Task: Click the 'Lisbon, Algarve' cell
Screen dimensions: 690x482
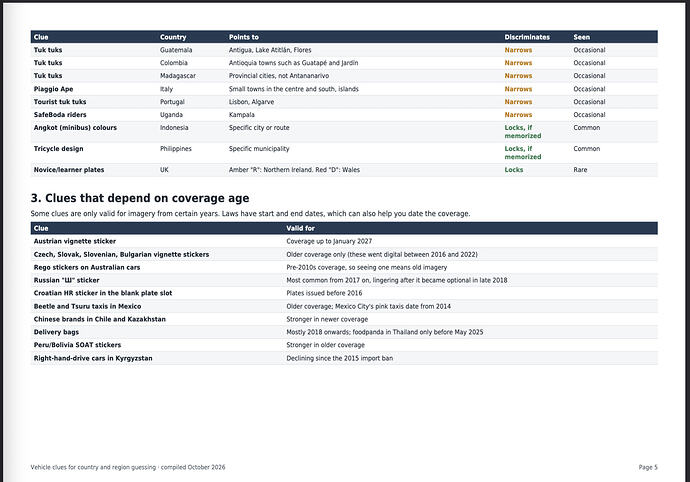Action: [251, 102]
